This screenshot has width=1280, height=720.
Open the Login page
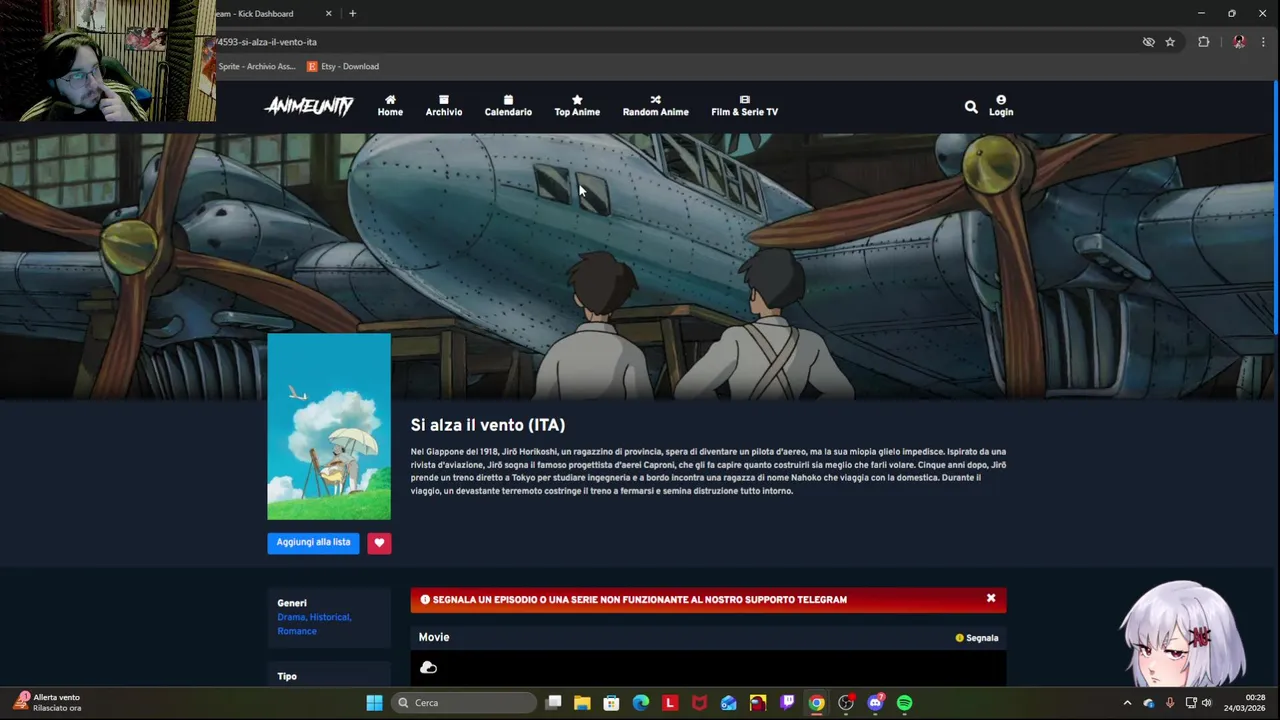coord(1001,106)
